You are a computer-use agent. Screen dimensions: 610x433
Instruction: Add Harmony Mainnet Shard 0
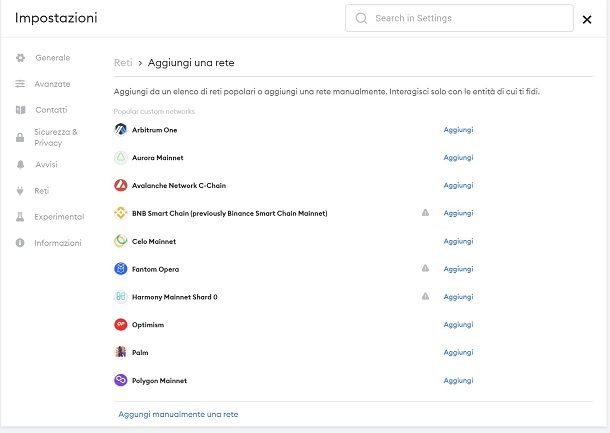pyautogui.click(x=458, y=297)
